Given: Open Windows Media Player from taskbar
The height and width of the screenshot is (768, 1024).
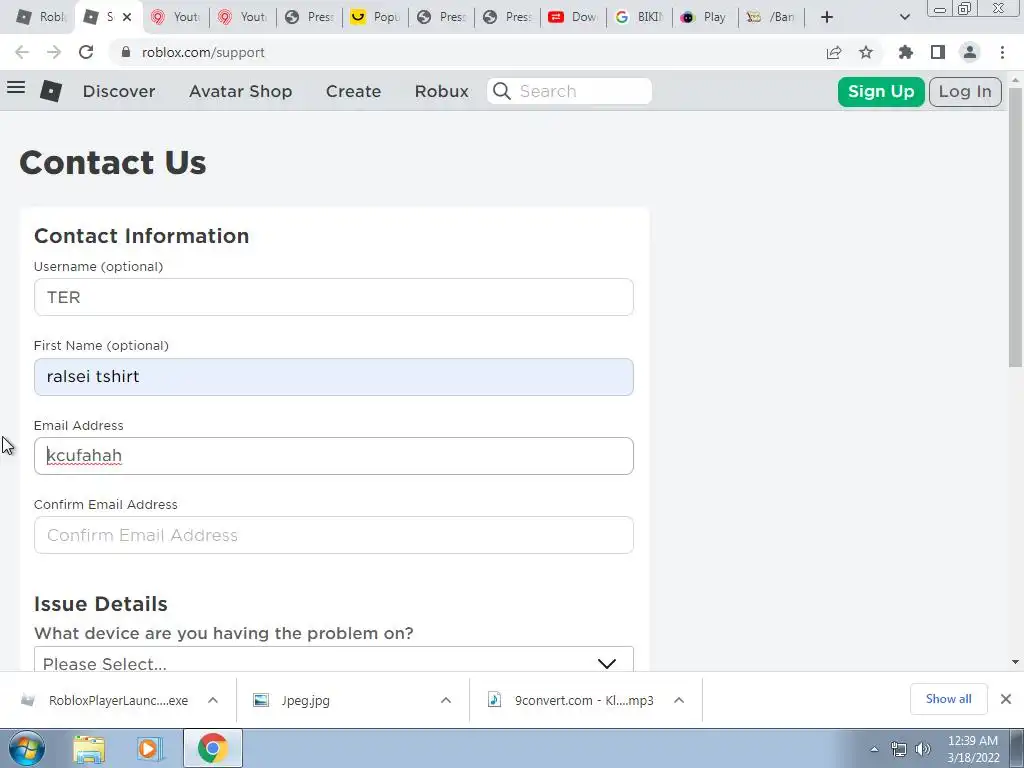Looking at the screenshot, I should [x=150, y=749].
